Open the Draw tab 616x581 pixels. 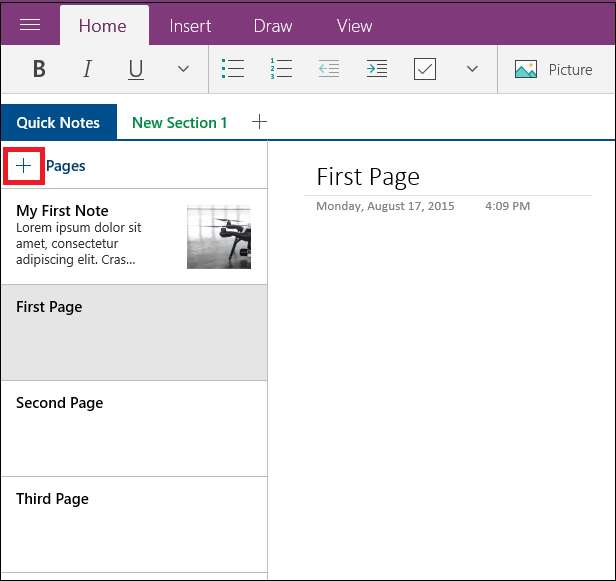272,26
